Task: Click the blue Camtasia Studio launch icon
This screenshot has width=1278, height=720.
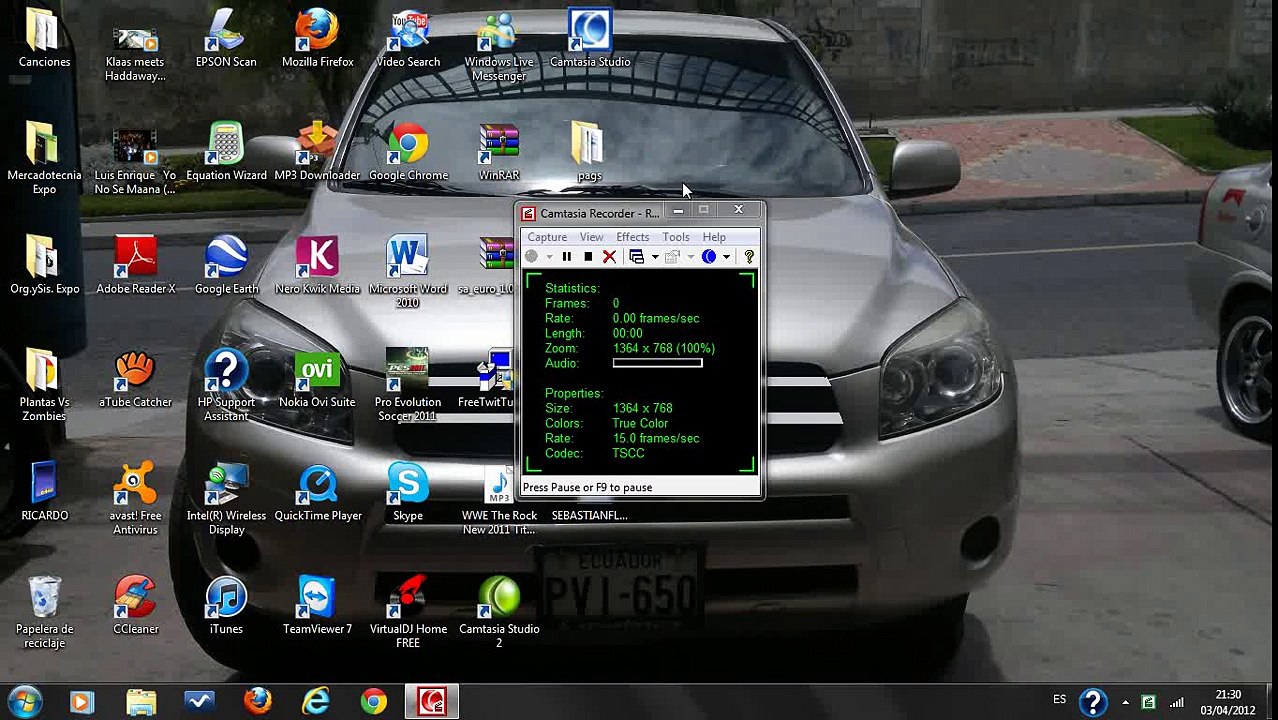Action: (x=709, y=257)
